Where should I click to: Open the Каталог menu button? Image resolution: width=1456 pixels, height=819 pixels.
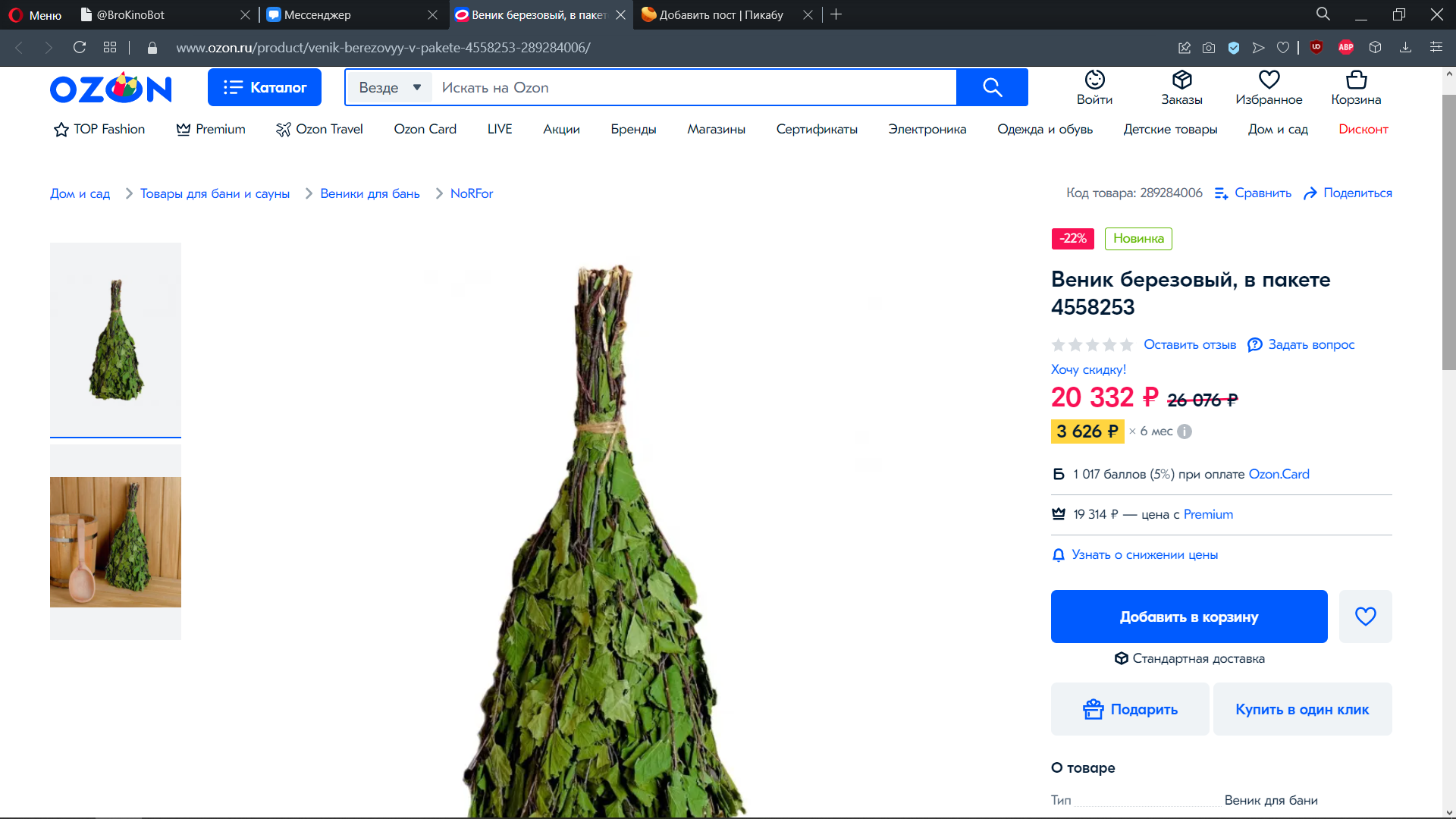click(265, 87)
